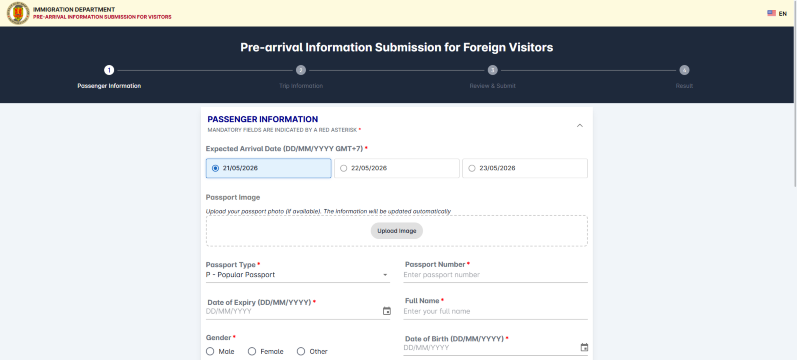Go to Passenger Information step label
Image resolution: width=797 pixels, height=360 pixels.
tap(109, 86)
